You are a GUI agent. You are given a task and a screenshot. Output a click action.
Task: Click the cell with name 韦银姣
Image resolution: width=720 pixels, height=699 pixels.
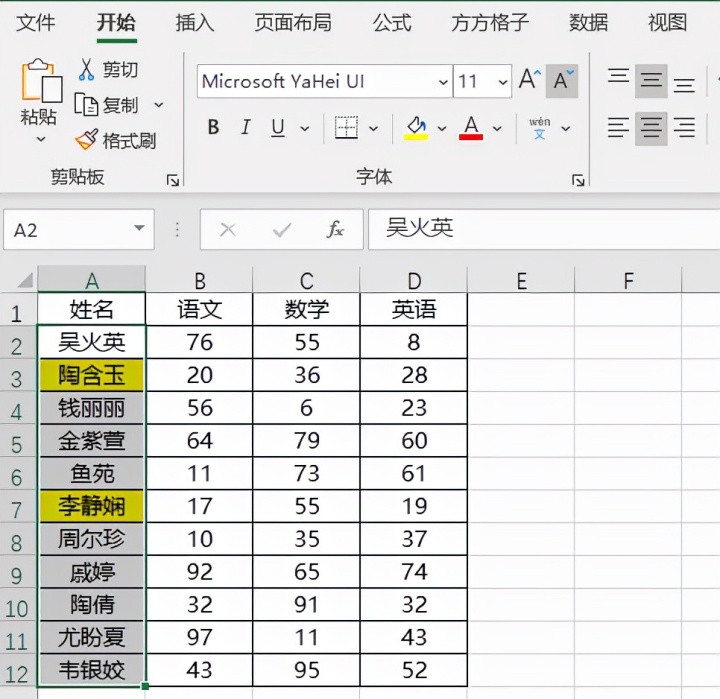(x=92, y=670)
